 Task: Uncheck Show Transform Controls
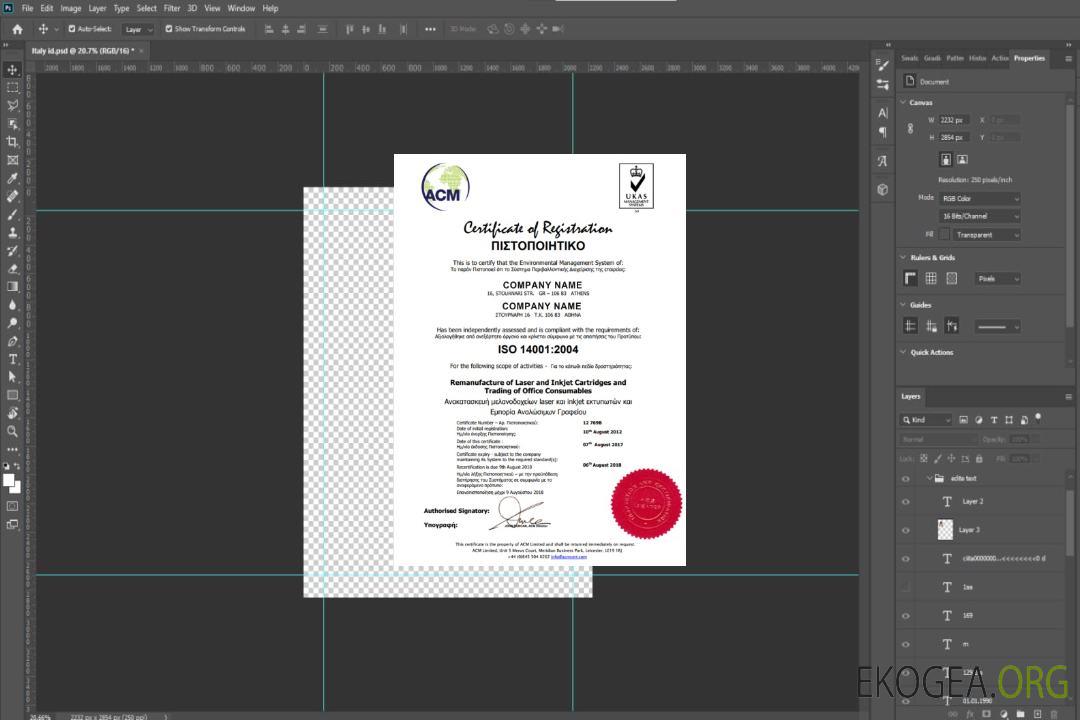click(x=168, y=29)
